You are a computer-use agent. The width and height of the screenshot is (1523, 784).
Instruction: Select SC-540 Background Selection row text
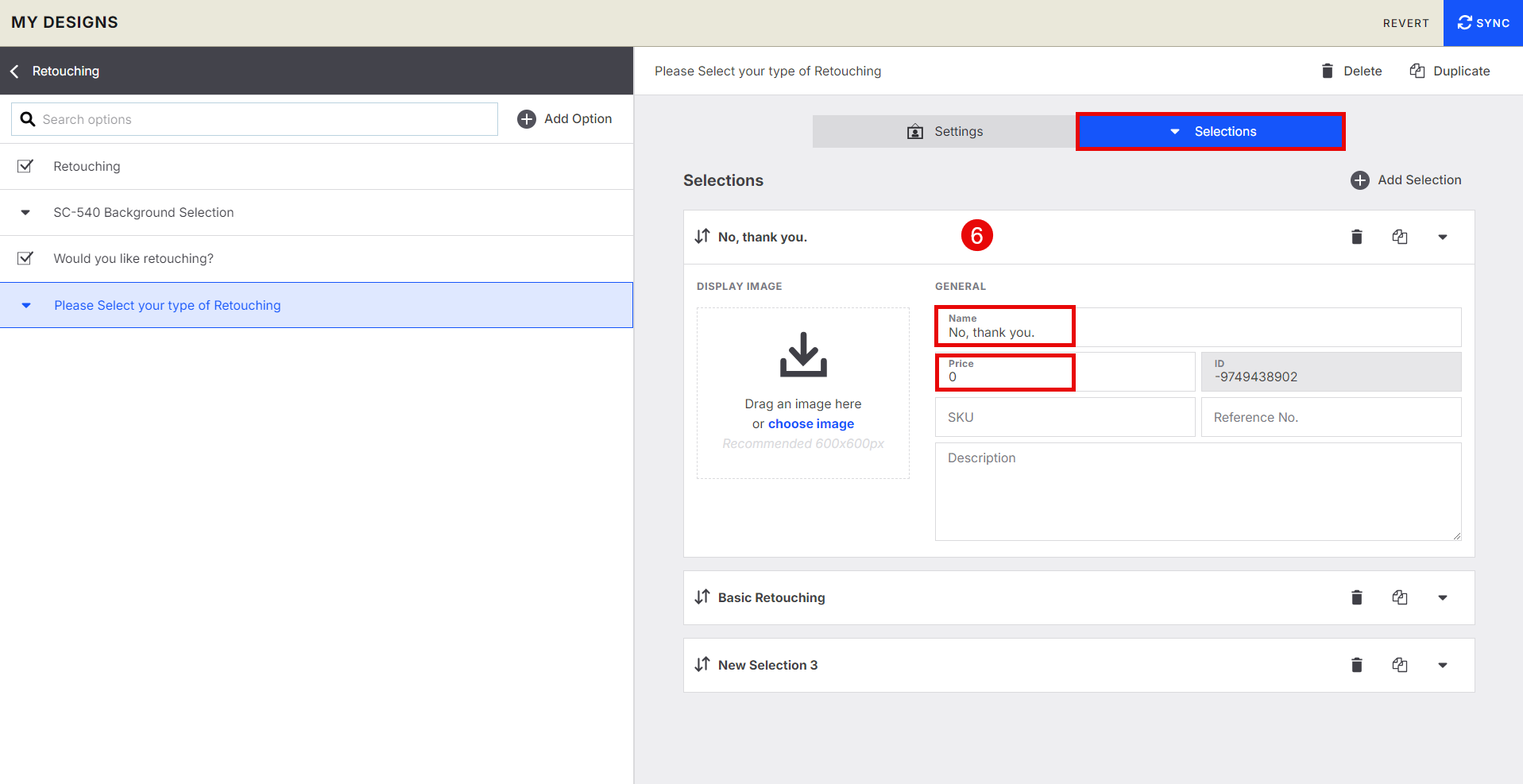tap(144, 213)
